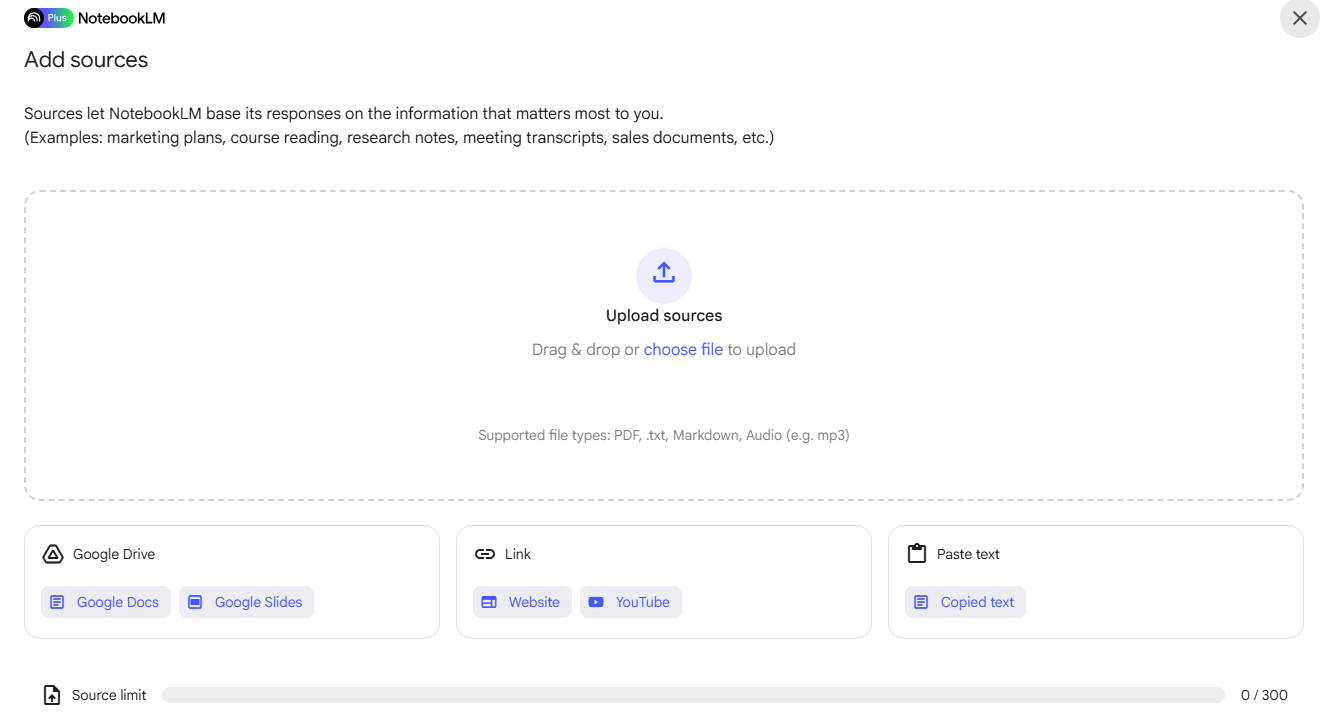
Task: Click the 'Paste text' card title
Action: [x=968, y=554]
